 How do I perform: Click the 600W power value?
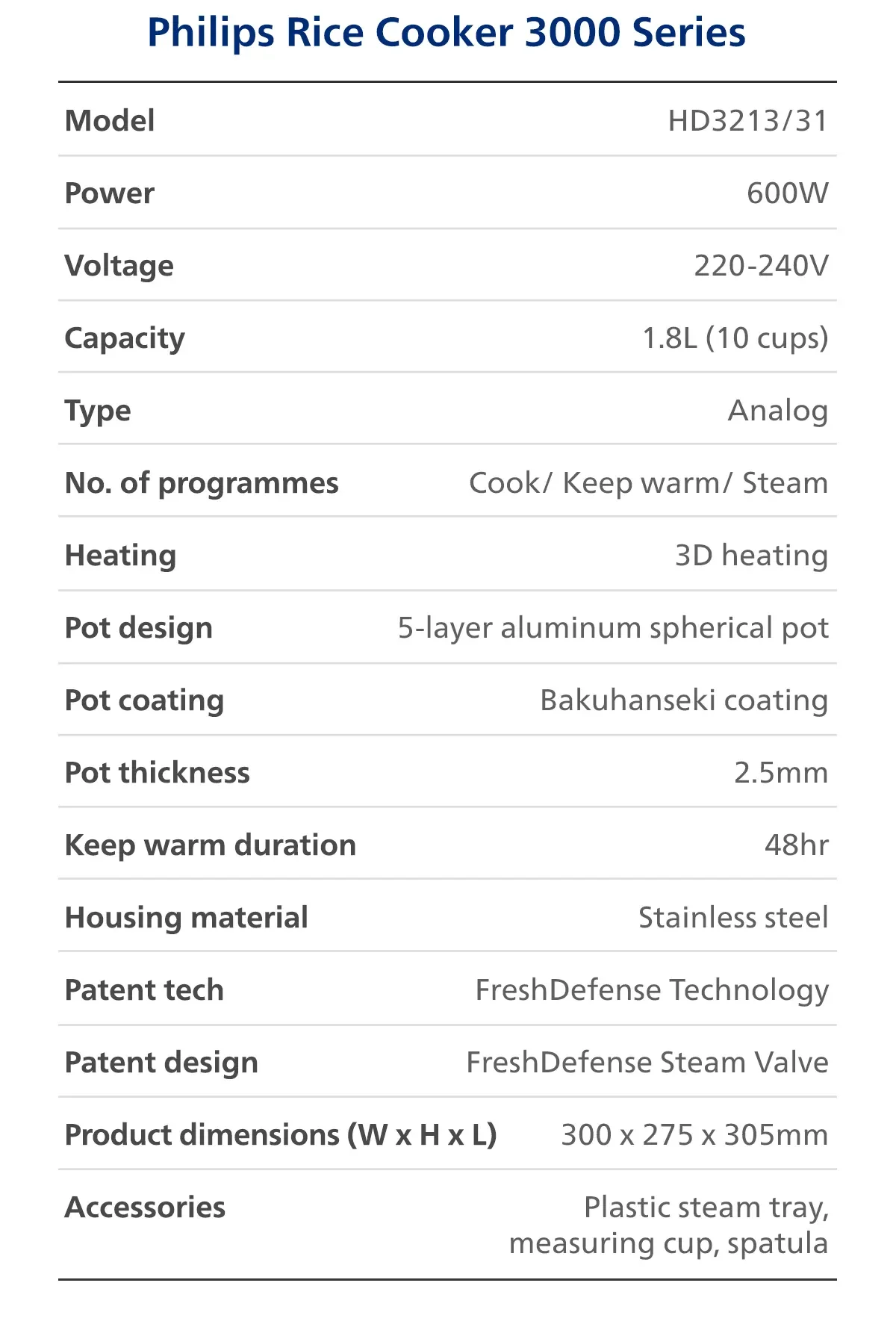click(x=787, y=193)
